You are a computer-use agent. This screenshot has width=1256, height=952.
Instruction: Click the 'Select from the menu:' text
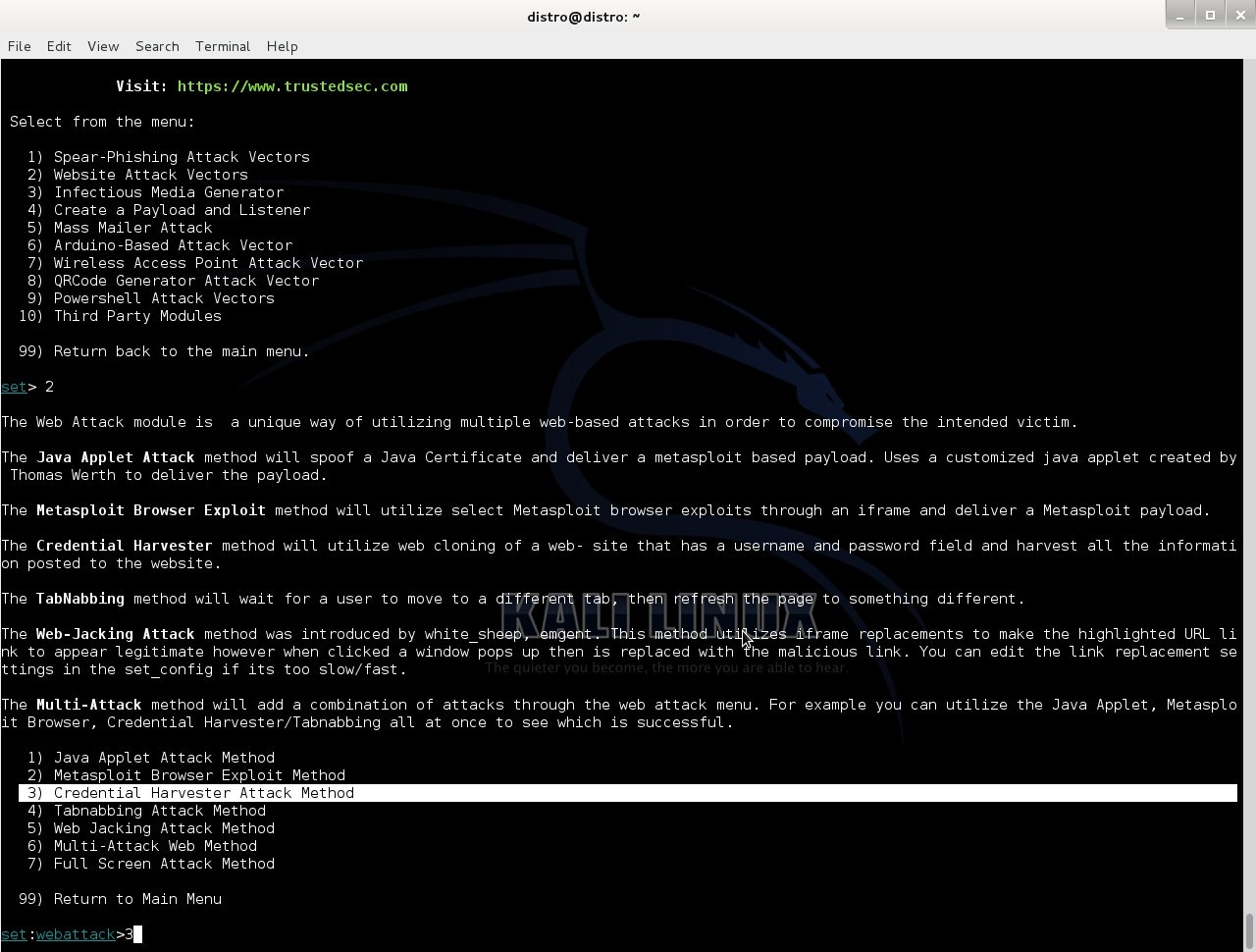(102, 122)
